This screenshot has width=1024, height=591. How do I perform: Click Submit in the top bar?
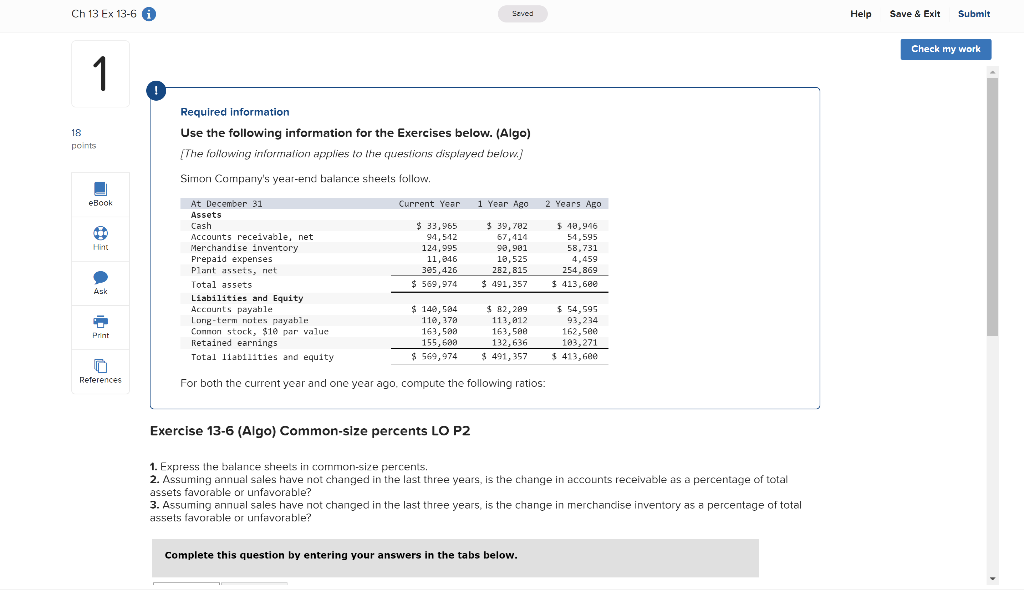[x=974, y=14]
